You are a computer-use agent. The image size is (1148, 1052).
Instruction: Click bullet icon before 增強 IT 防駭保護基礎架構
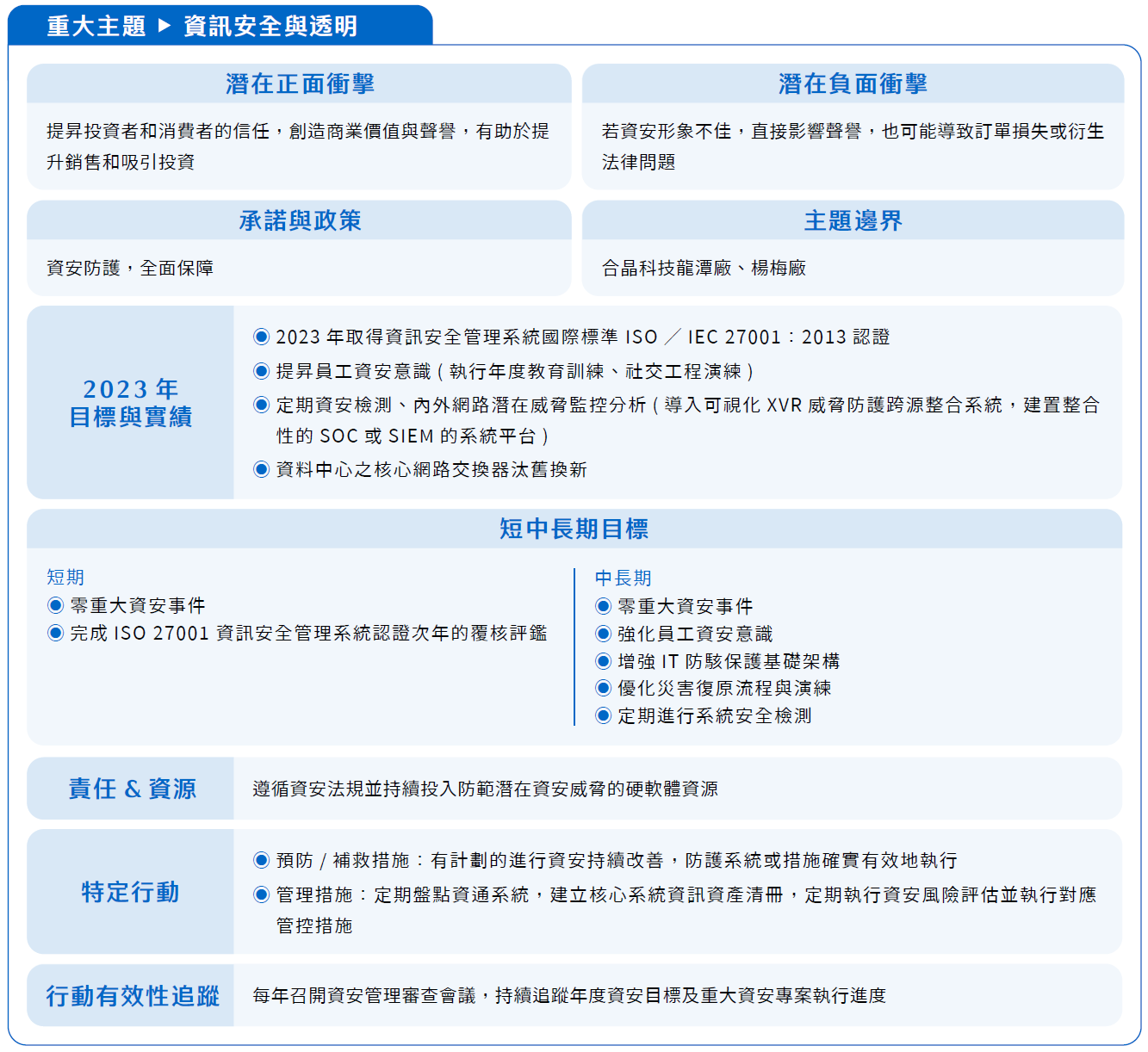[604, 661]
